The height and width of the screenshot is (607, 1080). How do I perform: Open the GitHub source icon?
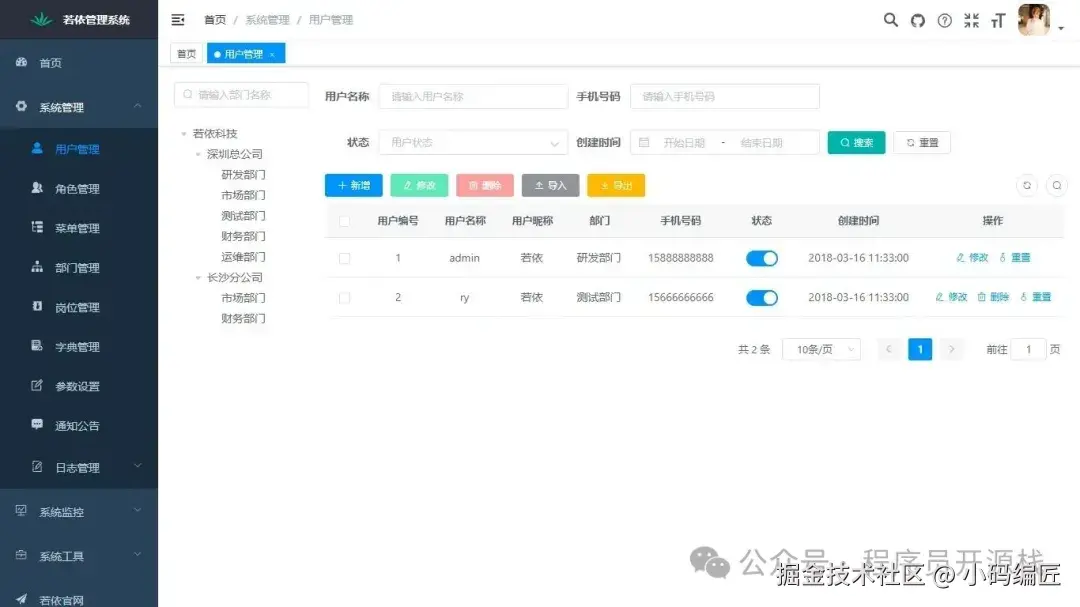917,21
